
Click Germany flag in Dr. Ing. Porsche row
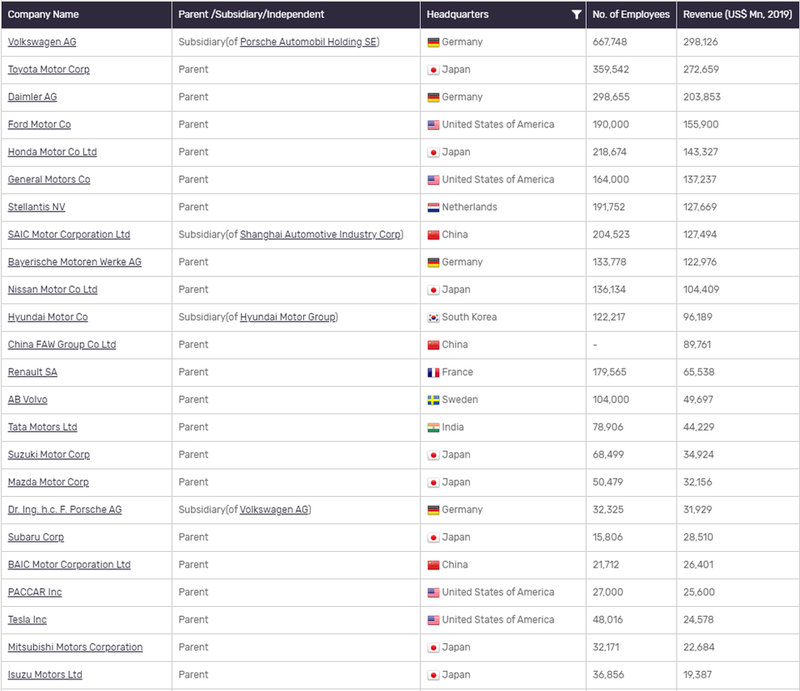click(433, 511)
